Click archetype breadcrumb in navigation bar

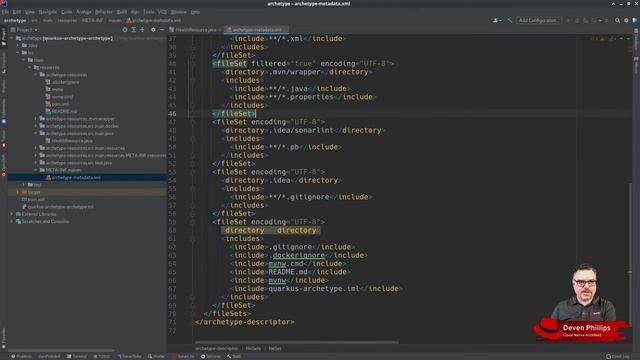click(x=15, y=20)
